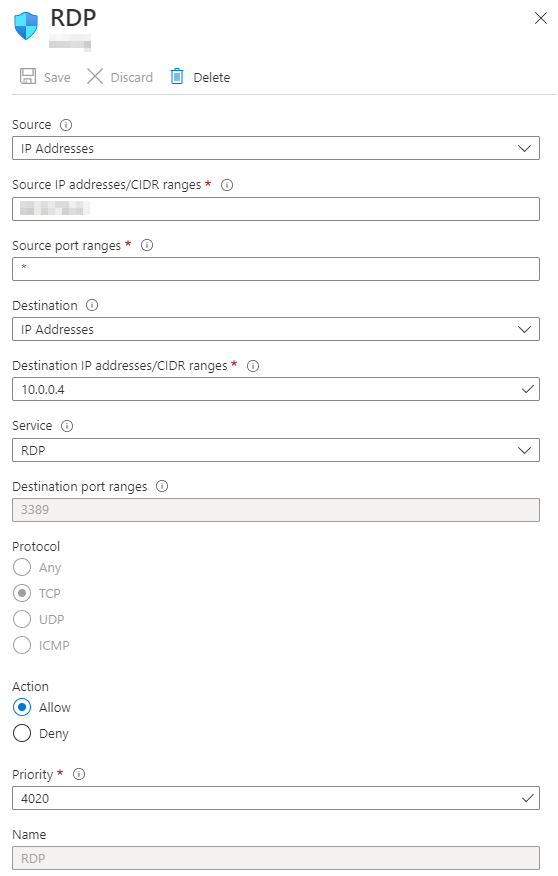
Task: Click the Priority field showing 4020
Action: (276, 798)
